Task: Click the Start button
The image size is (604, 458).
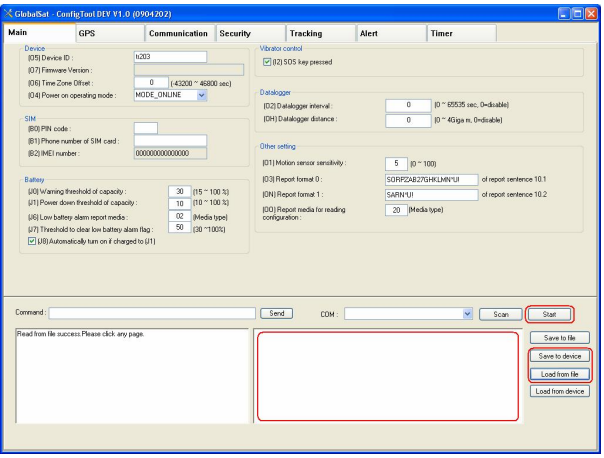Action: click(x=549, y=314)
